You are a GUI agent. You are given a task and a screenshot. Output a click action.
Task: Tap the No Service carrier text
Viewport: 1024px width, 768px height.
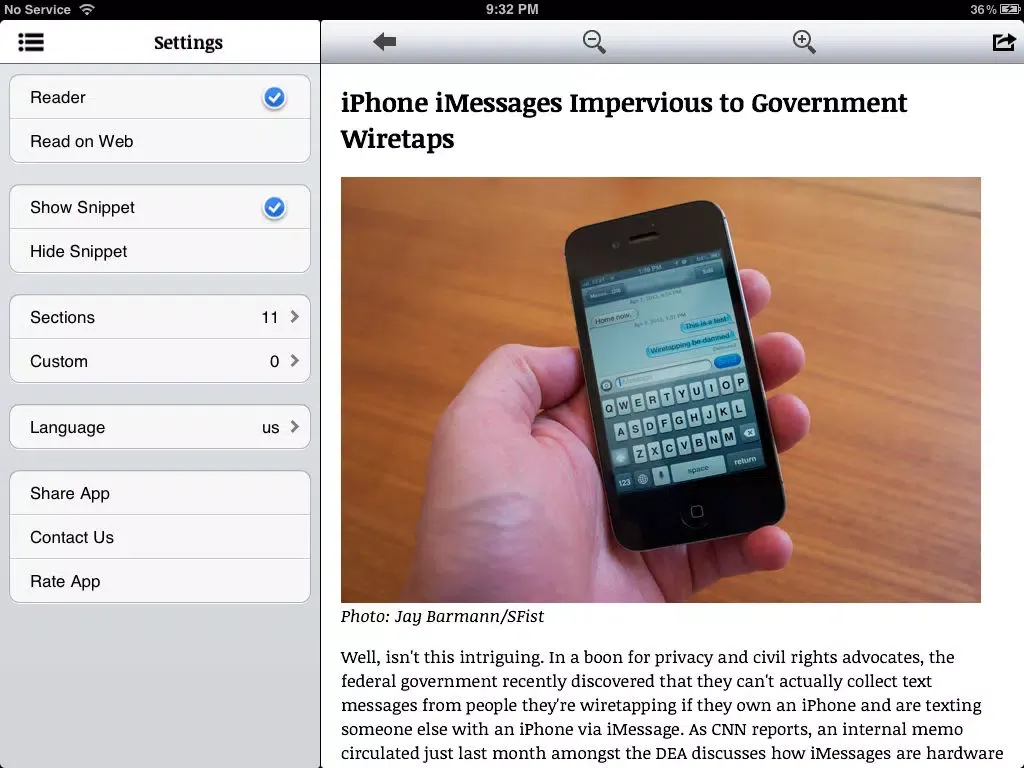(37, 9)
